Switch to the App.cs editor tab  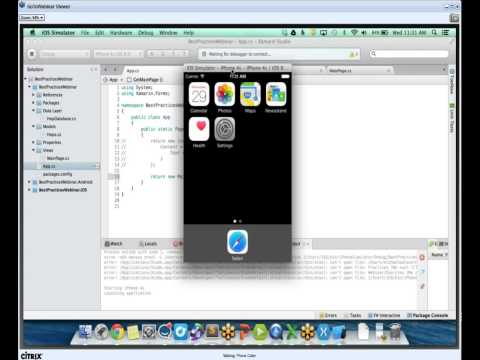tap(133, 71)
